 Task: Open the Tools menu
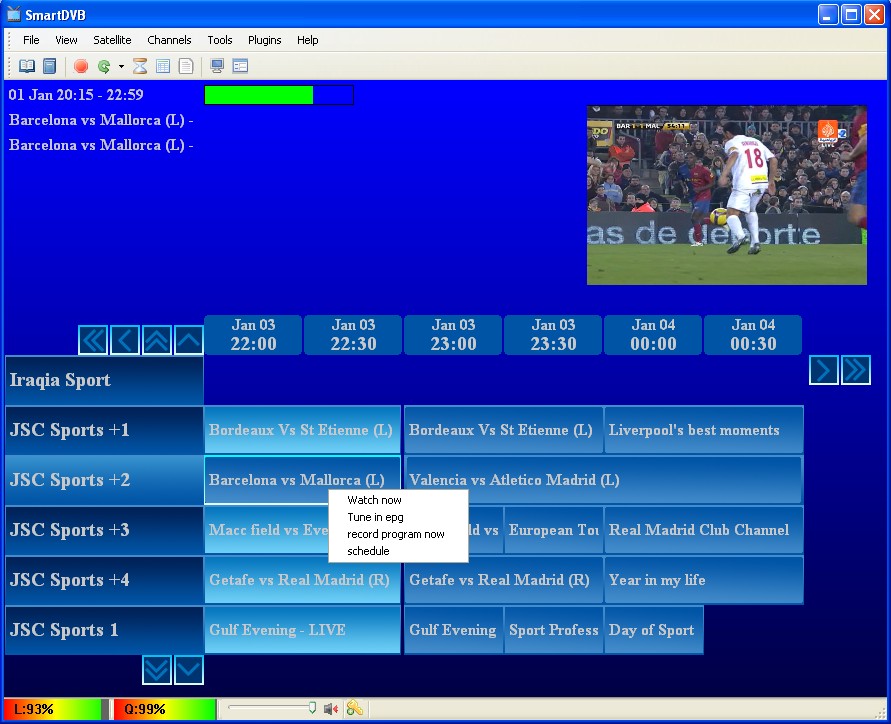click(x=220, y=40)
